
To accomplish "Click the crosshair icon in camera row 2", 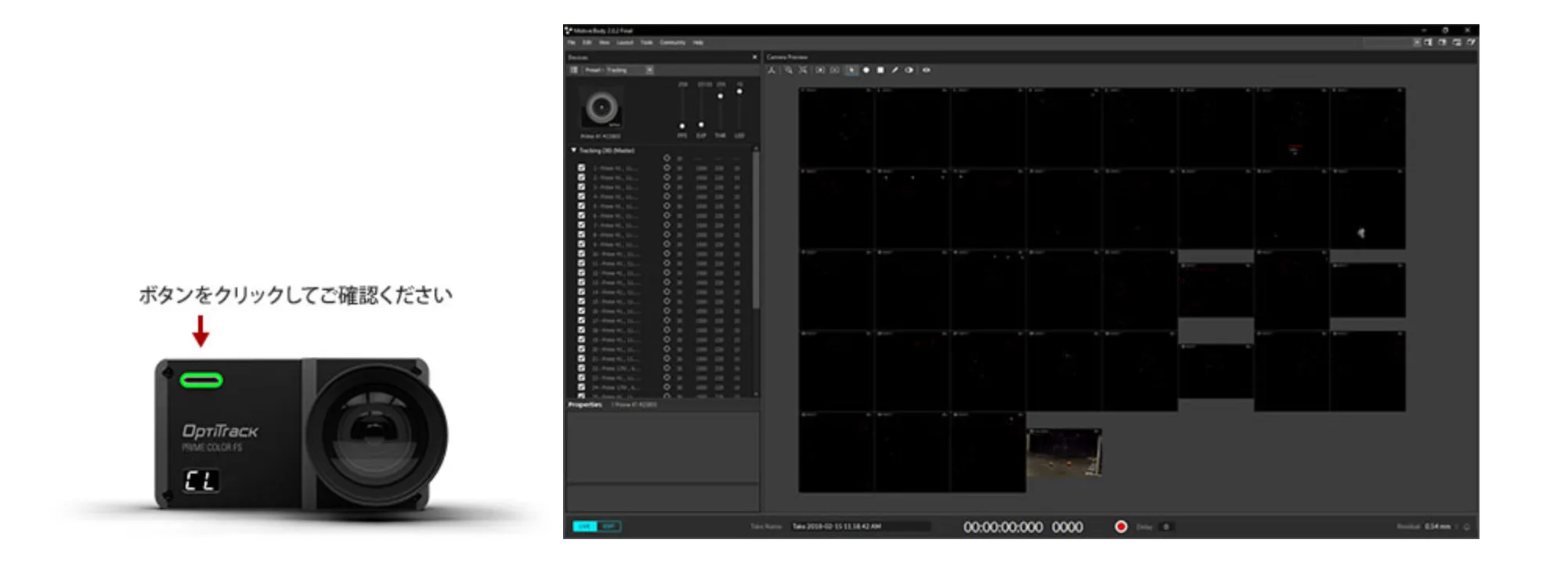I will [x=667, y=178].
